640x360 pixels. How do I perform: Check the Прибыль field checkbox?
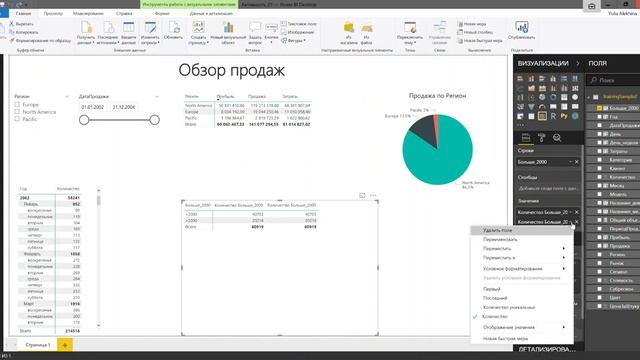pos(599,237)
